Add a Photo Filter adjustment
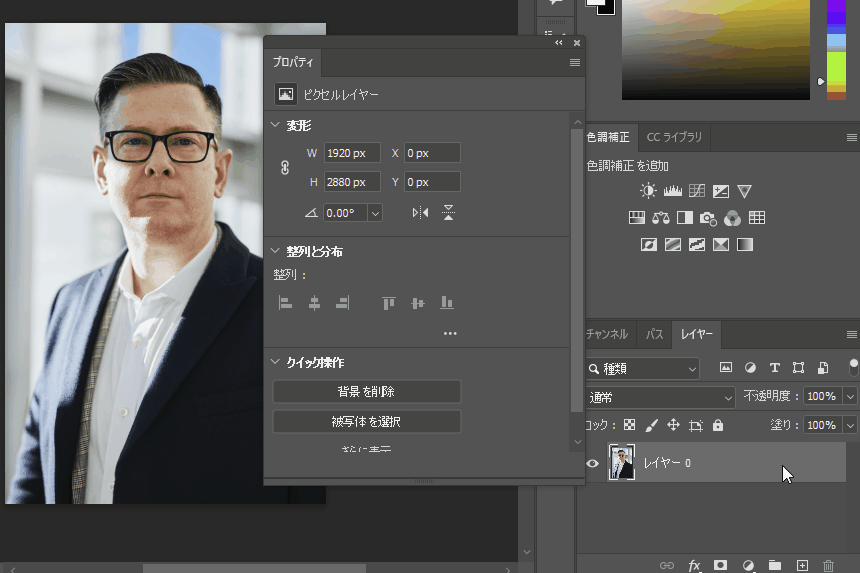 [x=708, y=218]
